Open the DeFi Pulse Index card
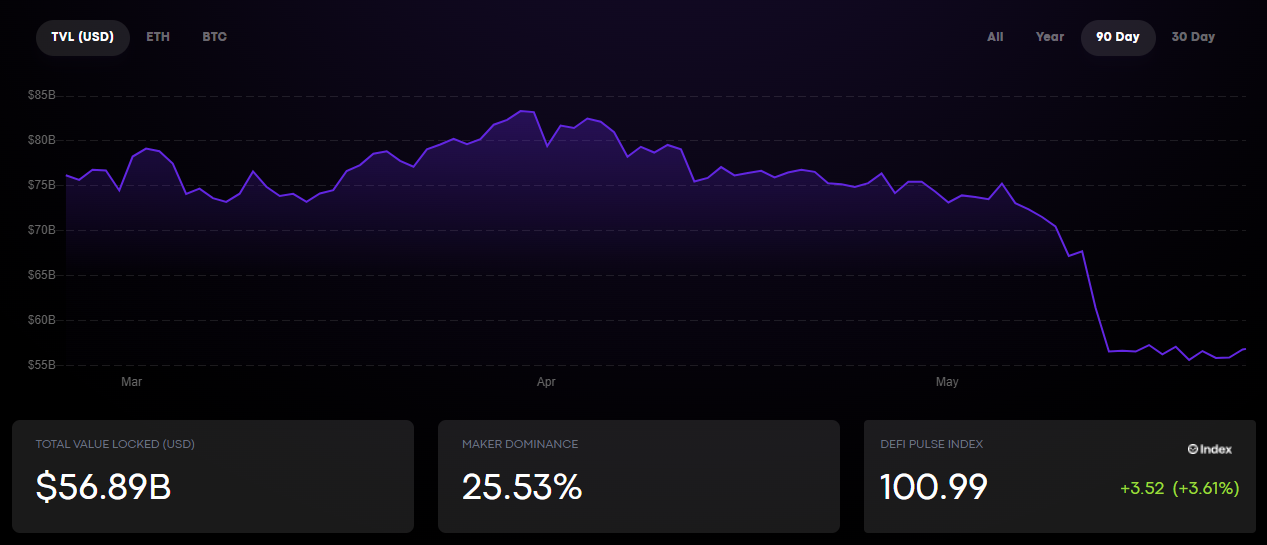The height and width of the screenshot is (545, 1267). 1060,476
